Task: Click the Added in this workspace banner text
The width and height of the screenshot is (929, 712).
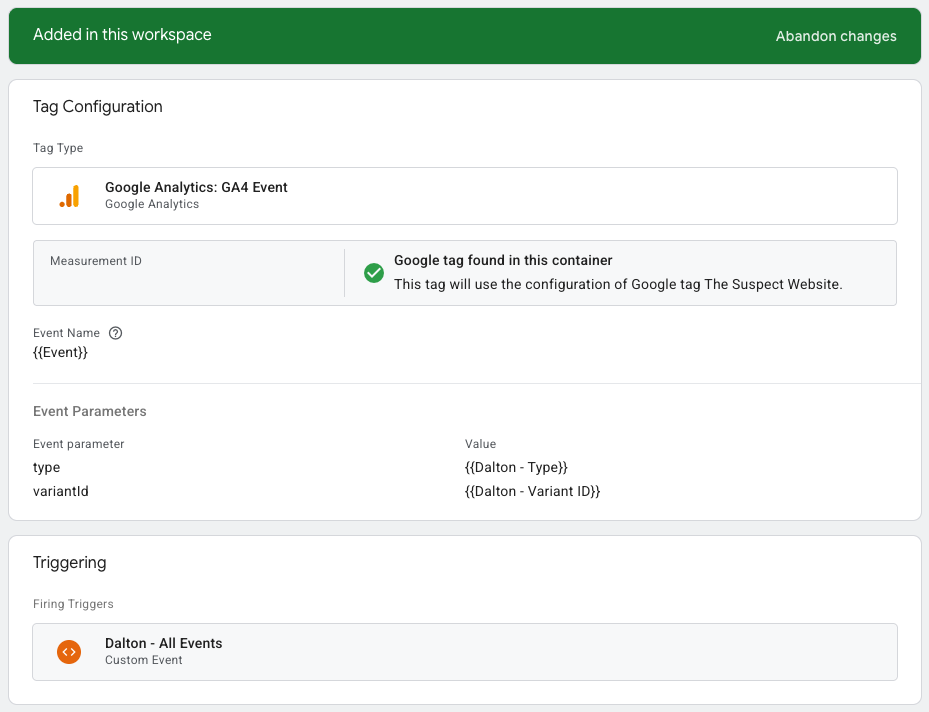Action: [x=122, y=34]
